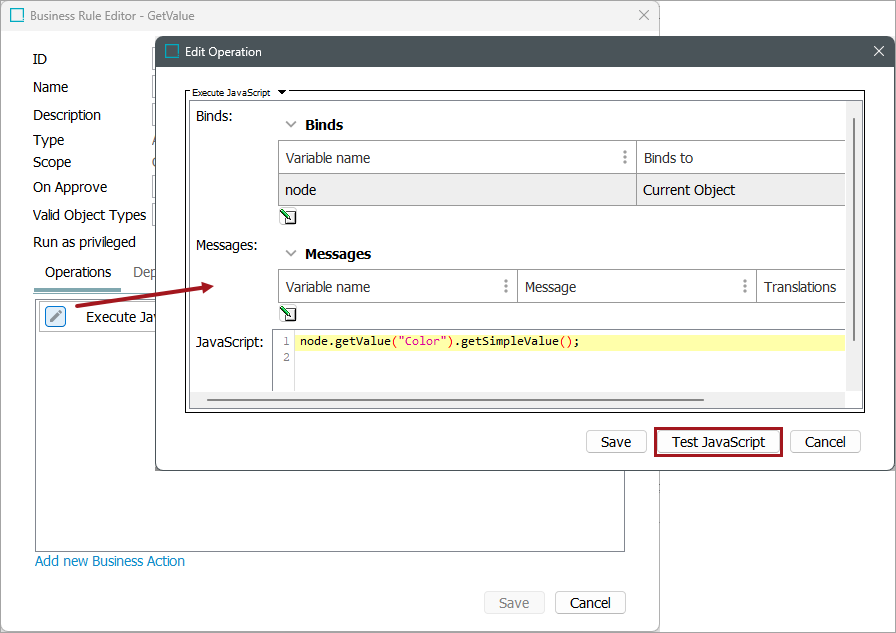Close the Business Rule Editor window
The width and height of the screenshot is (896, 633).
[644, 15]
